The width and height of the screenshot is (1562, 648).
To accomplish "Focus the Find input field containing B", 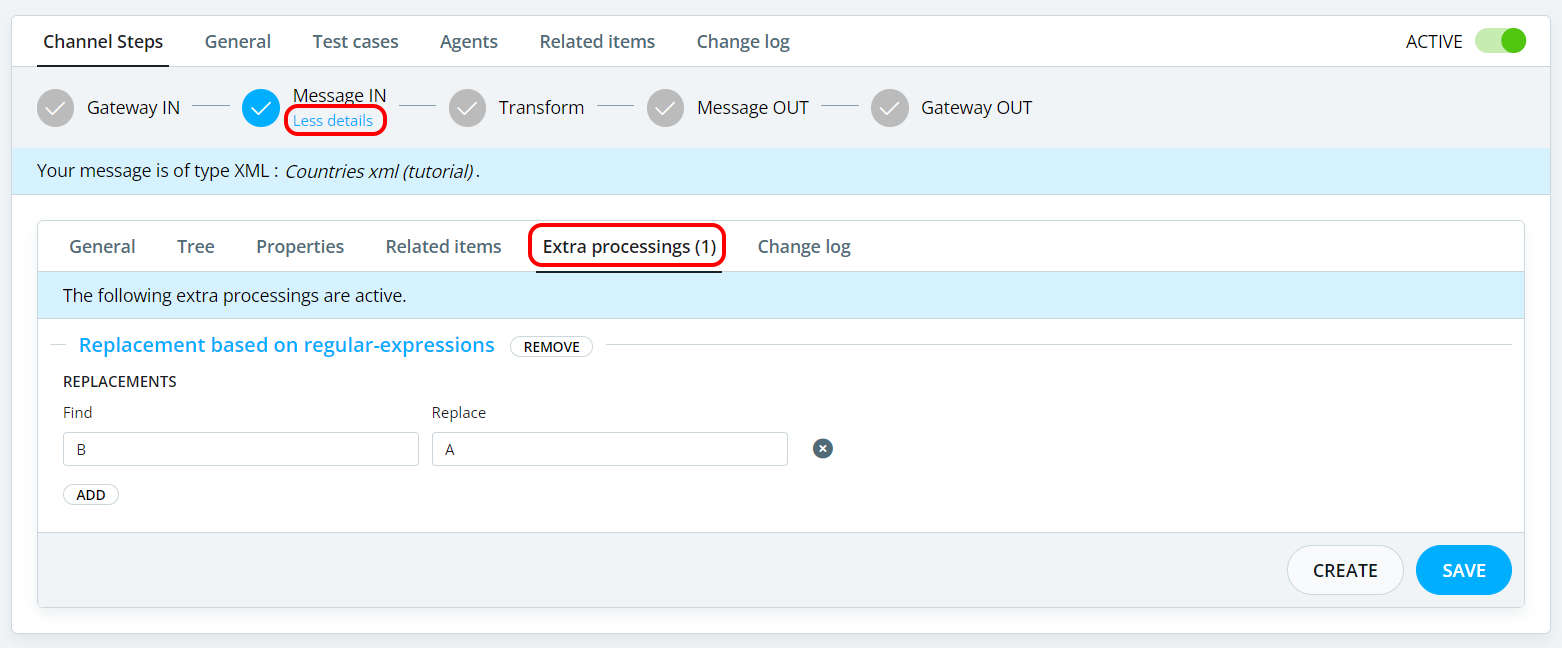I will 241,449.
